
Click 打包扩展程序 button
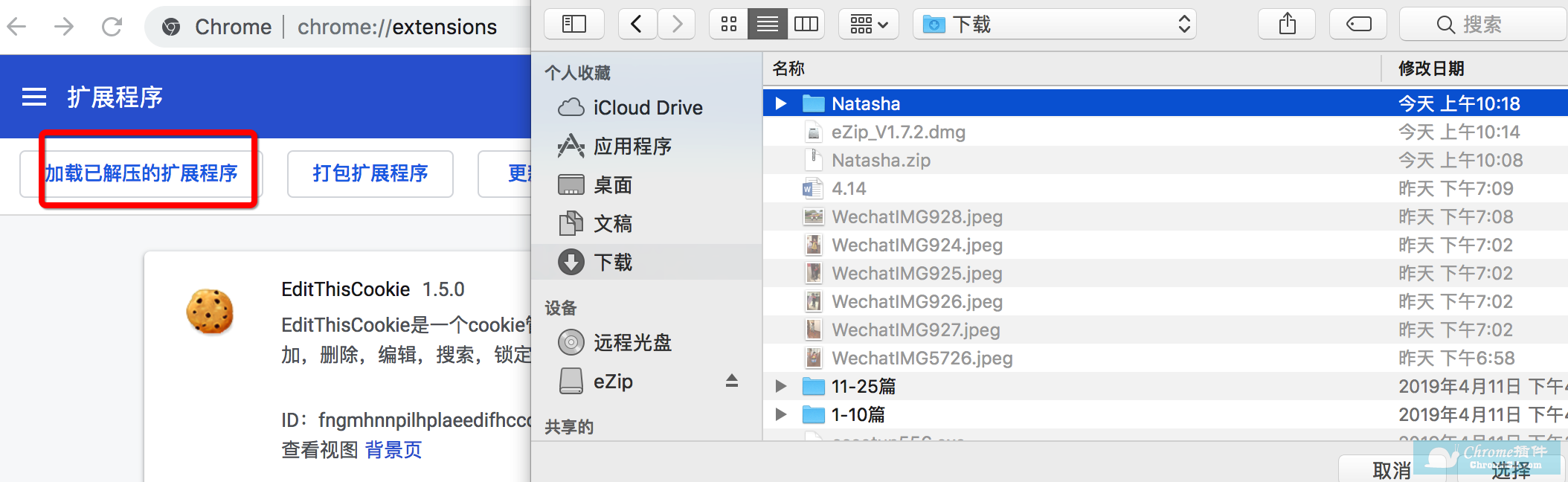(370, 173)
